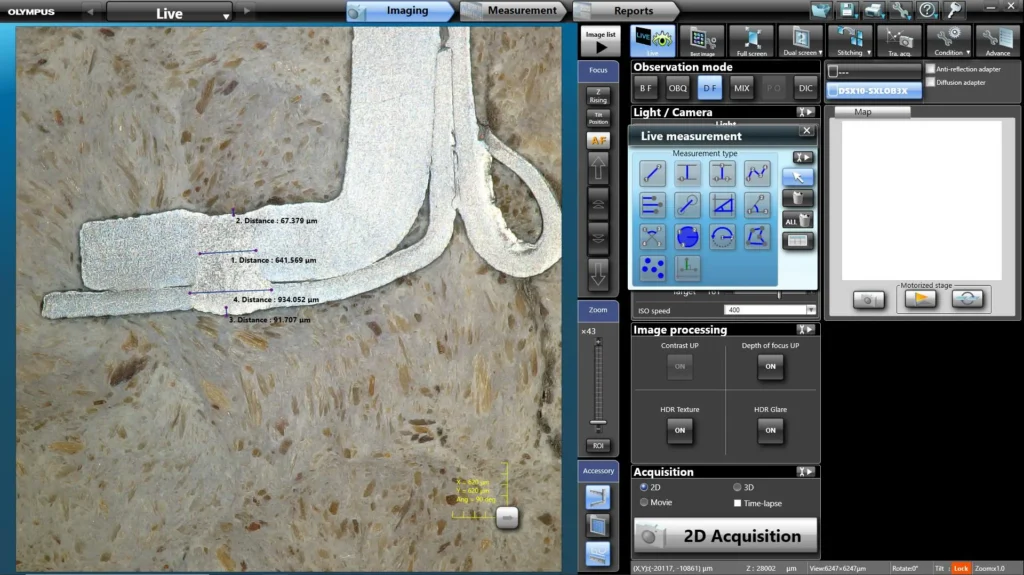Enable the Diffusion adapter checkbox
The height and width of the screenshot is (575, 1024).
pyautogui.click(x=931, y=82)
